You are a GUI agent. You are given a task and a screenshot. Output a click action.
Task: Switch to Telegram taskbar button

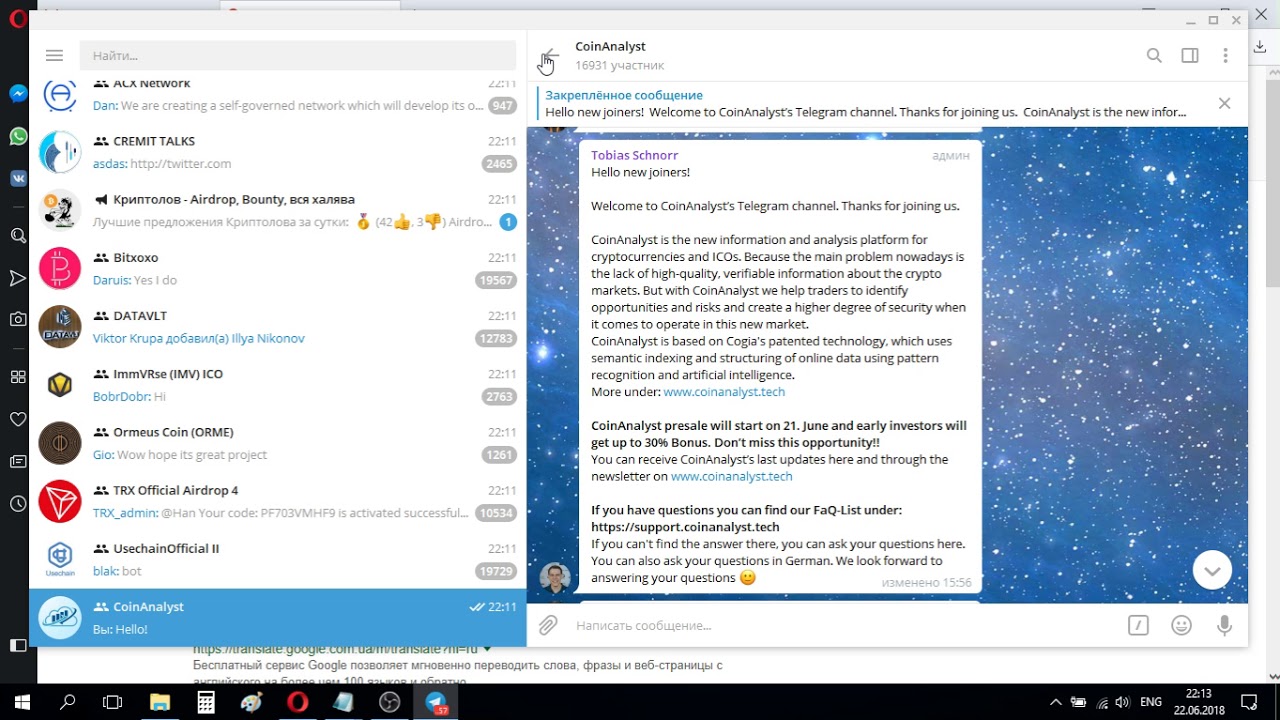(x=436, y=702)
